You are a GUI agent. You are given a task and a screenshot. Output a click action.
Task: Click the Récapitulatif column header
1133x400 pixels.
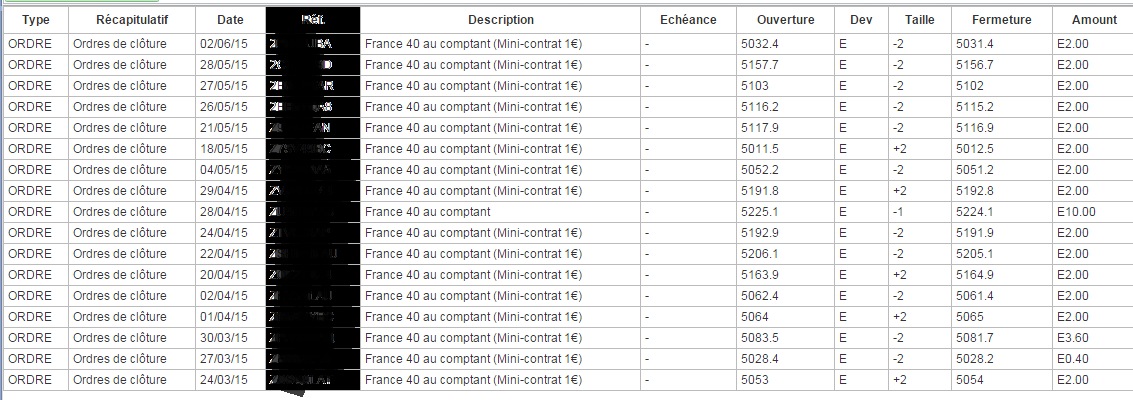(131, 20)
